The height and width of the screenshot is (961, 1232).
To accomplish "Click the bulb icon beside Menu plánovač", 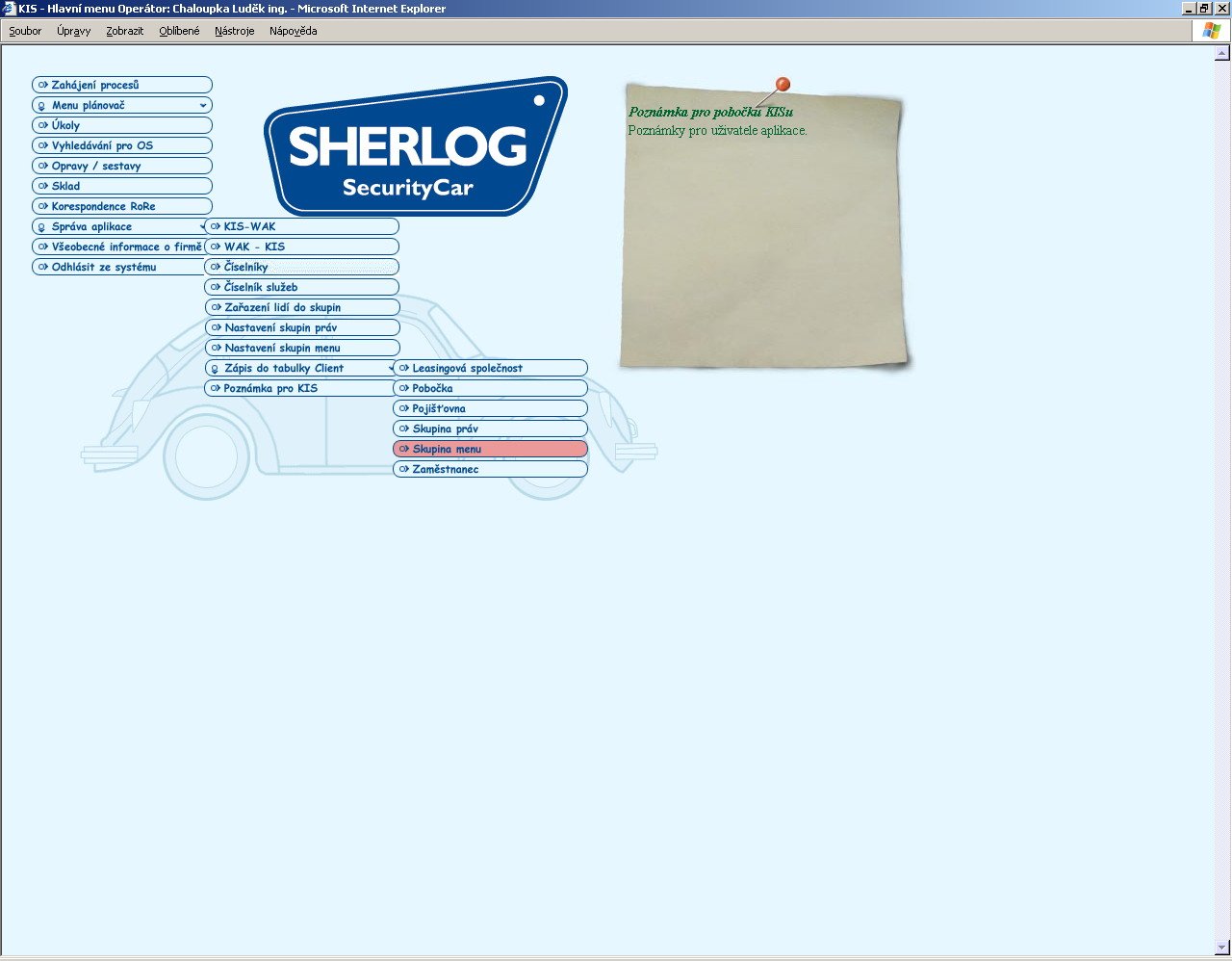I will coord(41,106).
